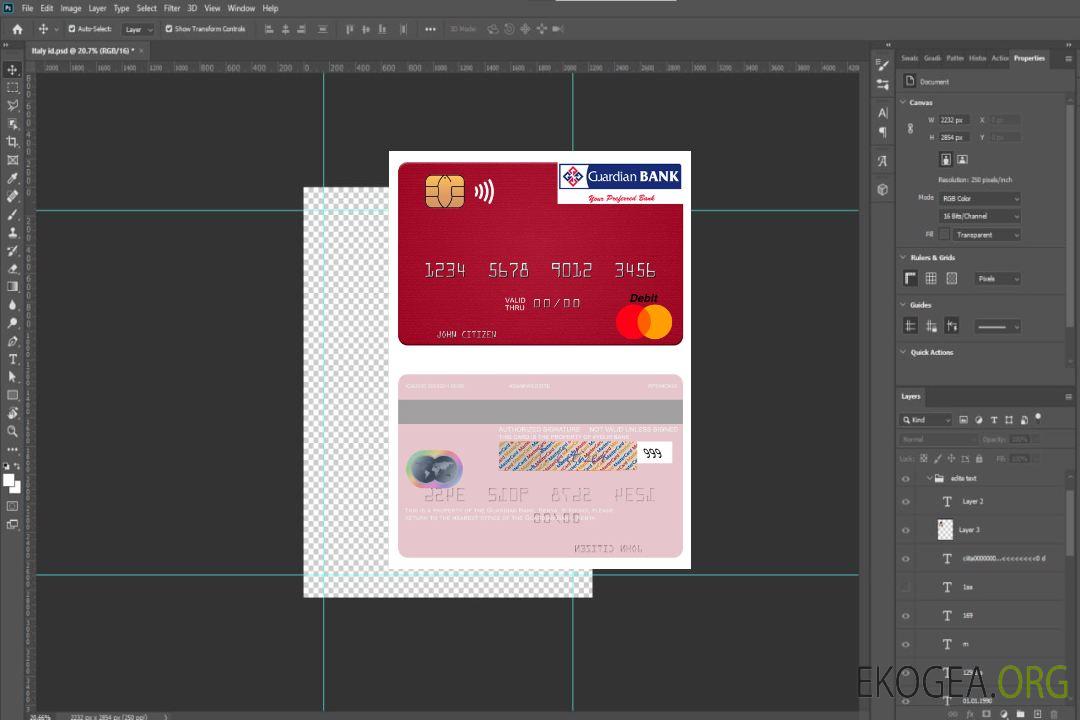The width and height of the screenshot is (1080, 720).
Task: Open the Glyphs panel icon
Action: click(882, 161)
